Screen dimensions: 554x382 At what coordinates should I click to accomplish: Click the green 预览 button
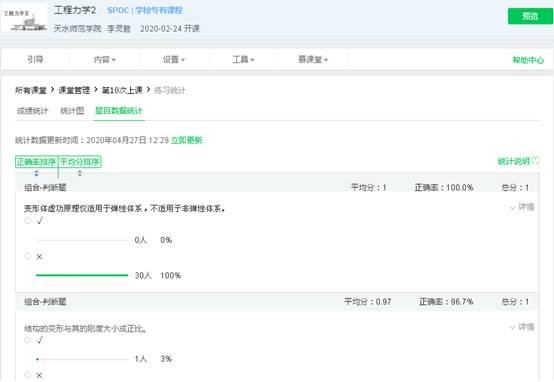(530, 16)
